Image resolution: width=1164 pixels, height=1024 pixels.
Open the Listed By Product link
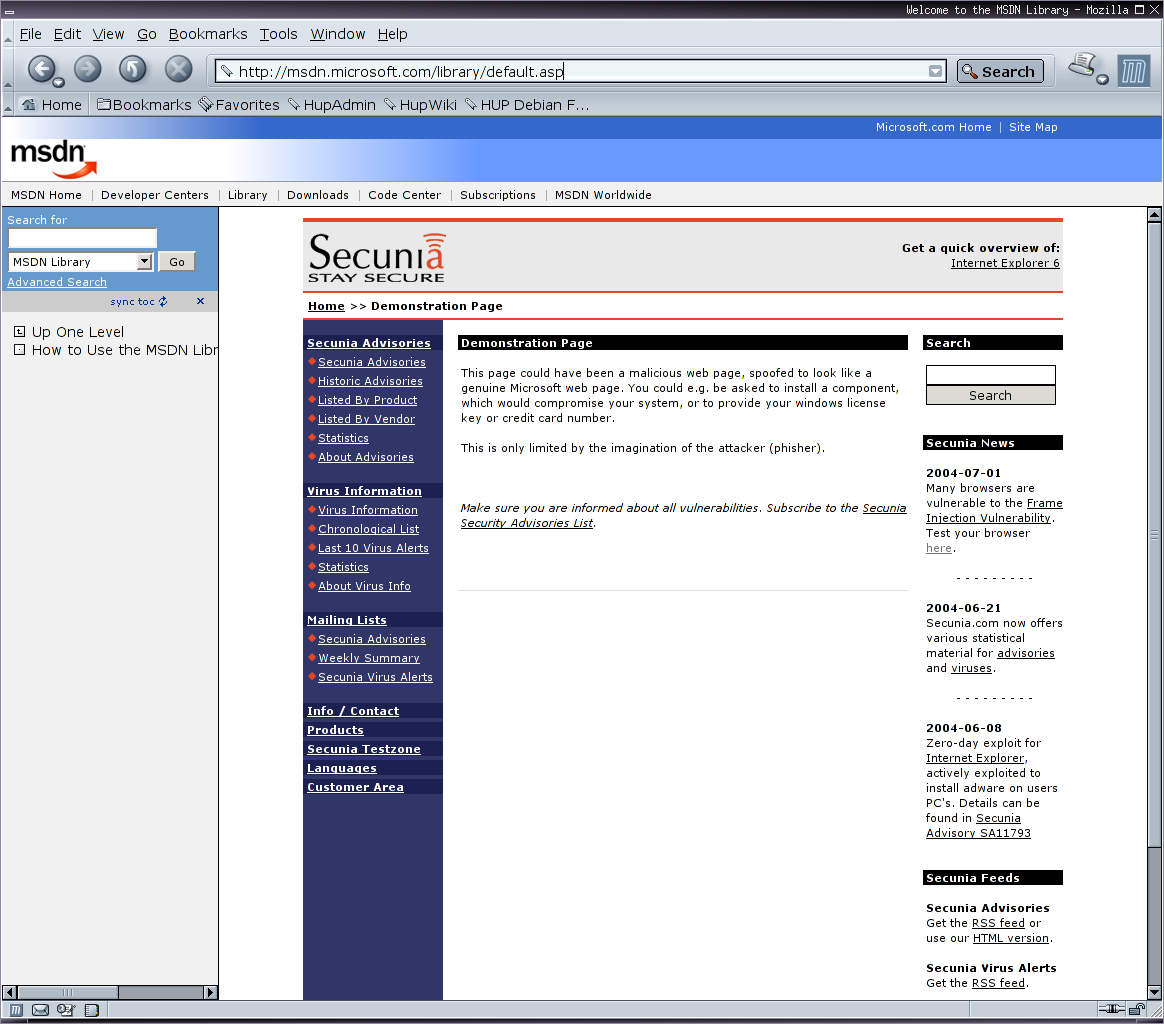(367, 400)
